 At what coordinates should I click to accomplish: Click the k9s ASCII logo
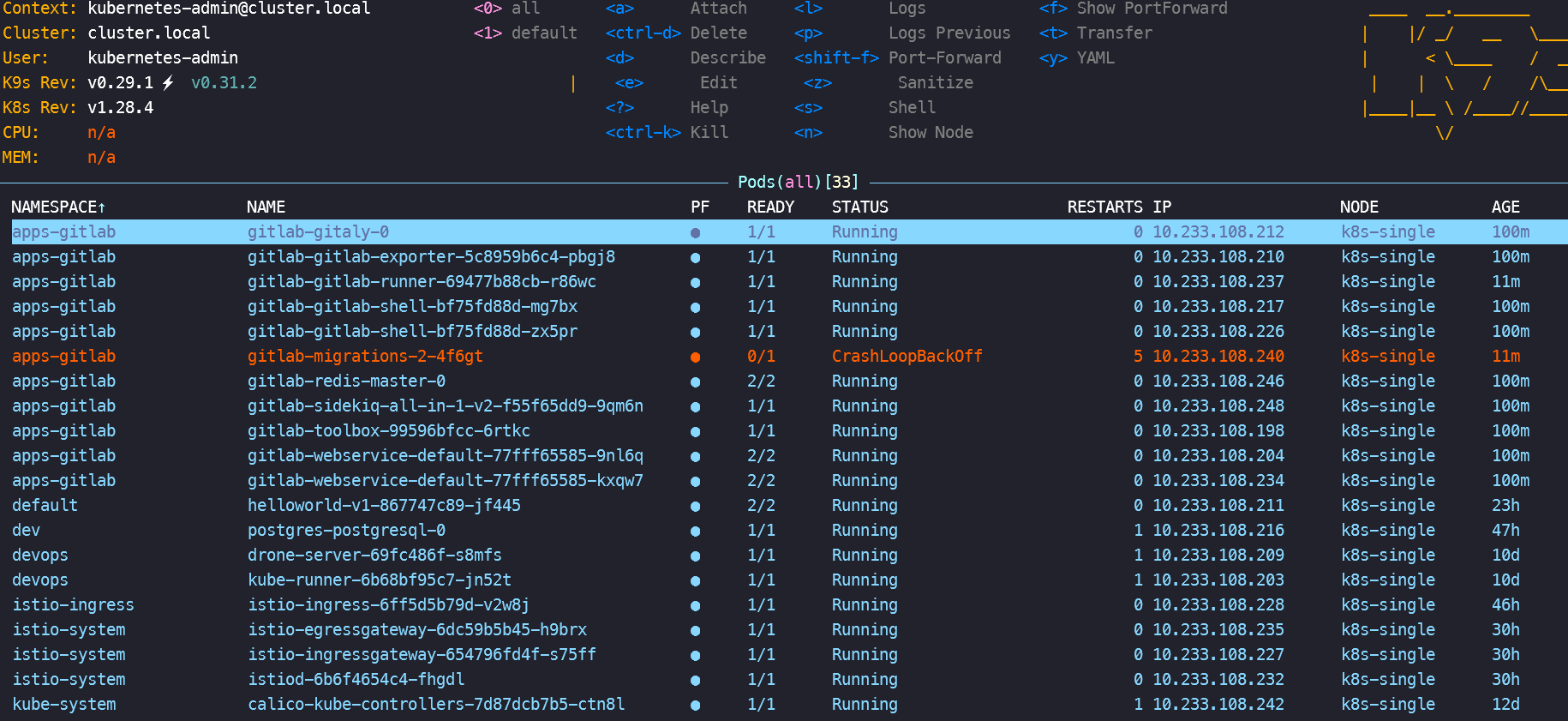(x=1465, y=73)
